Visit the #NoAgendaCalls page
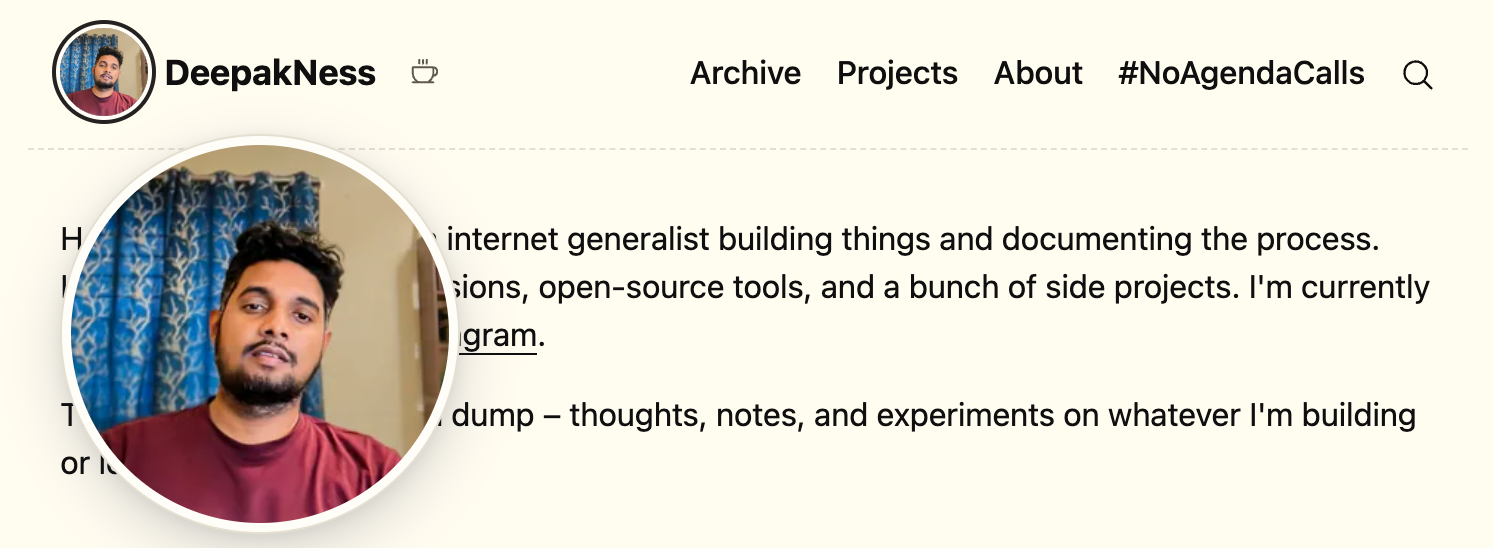This screenshot has width=1494, height=548. tap(1241, 73)
